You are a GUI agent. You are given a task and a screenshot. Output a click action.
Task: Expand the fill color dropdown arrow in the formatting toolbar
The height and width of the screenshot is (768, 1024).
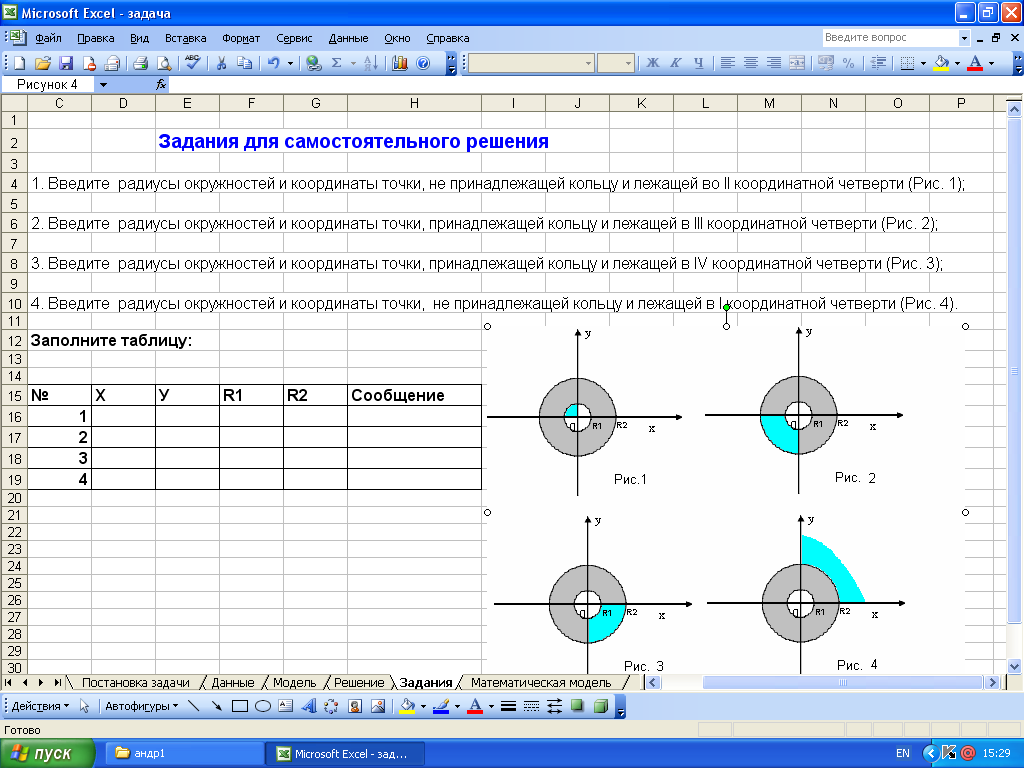pos(957,63)
